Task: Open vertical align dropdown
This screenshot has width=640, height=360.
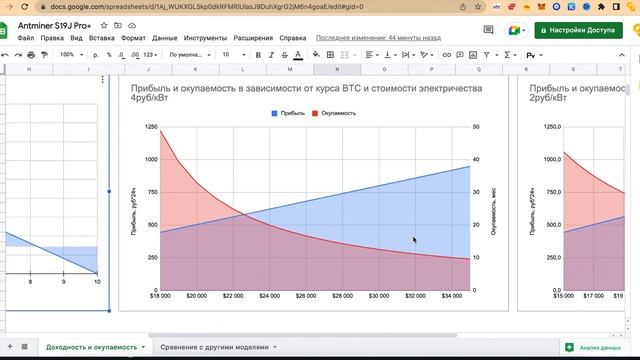Action: 390,55
